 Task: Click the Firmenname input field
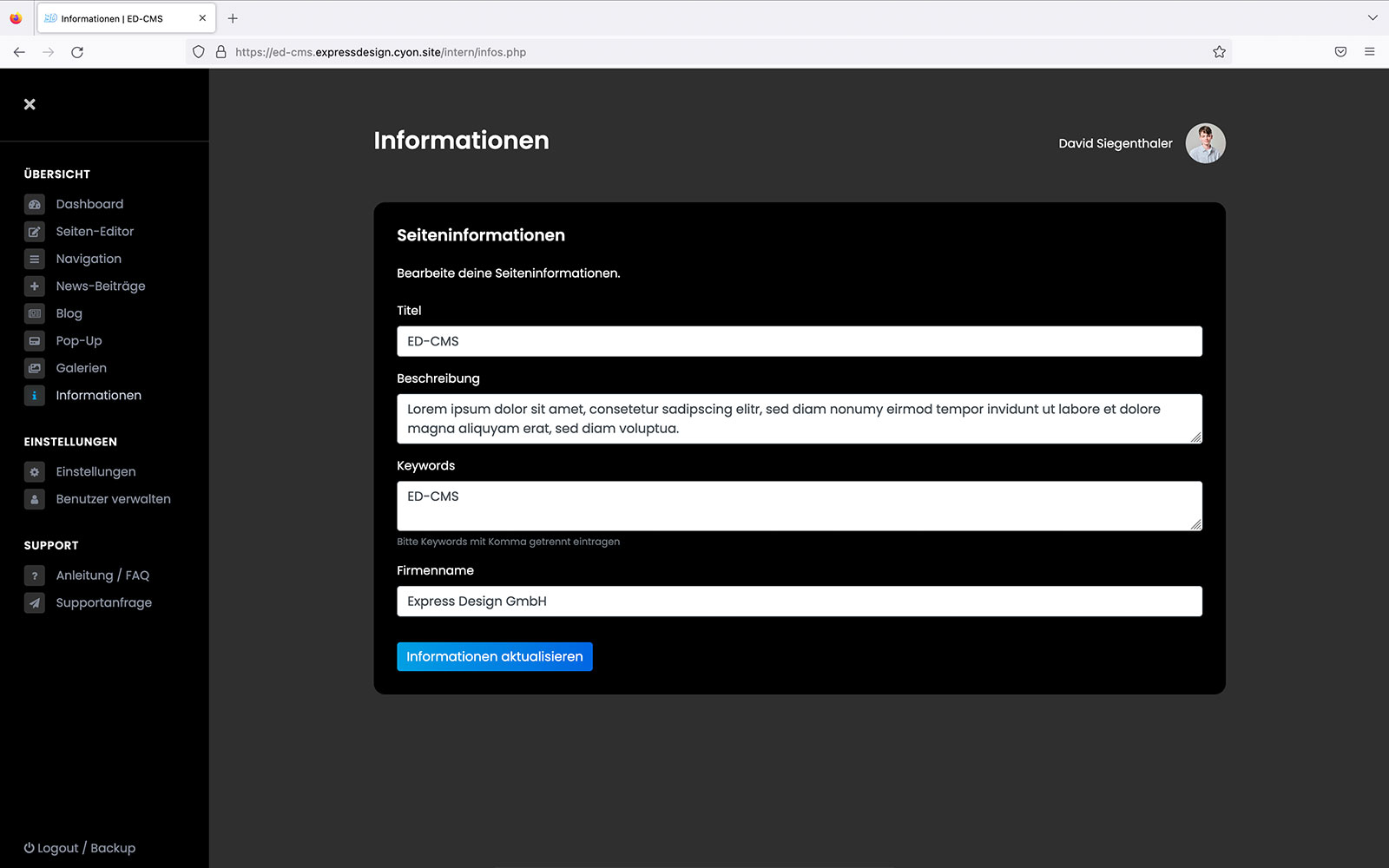coord(799,602)
